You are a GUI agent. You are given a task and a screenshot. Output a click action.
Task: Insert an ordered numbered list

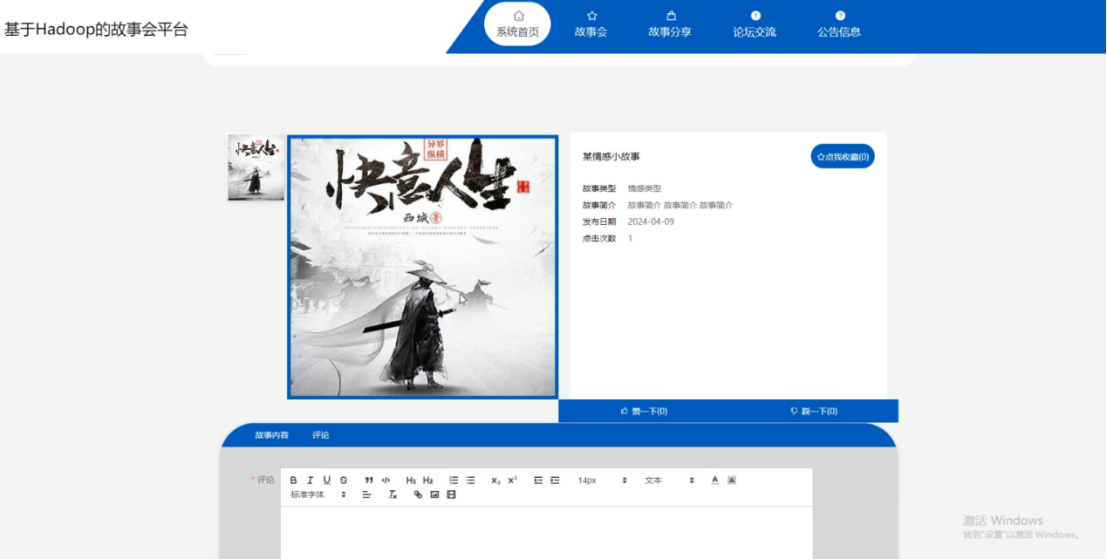point(453,480)
